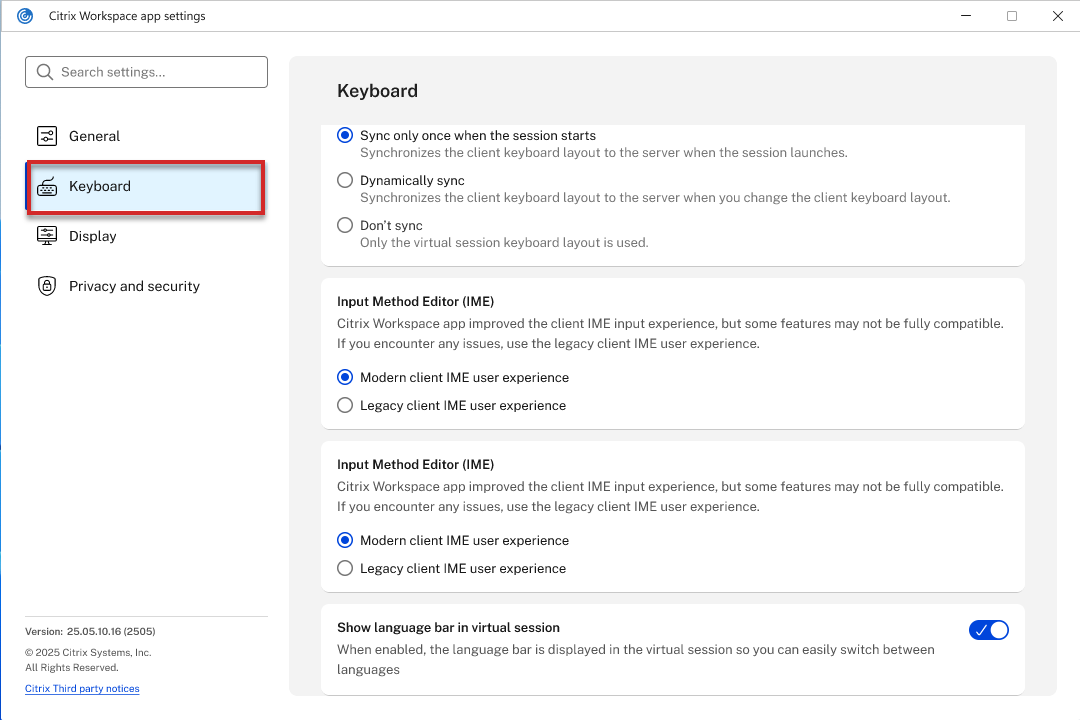The width and height of the screenshot is (1080, 720).
Task: Click the Display monitor icon
Action: tap(47, 236)
